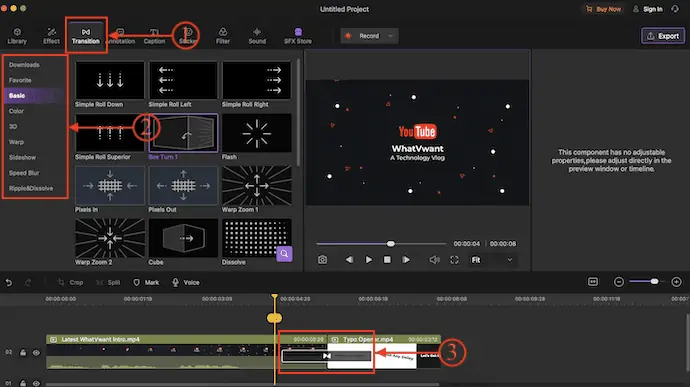The image size is (690, 387).
Task: Open the Filter tab
Action: (223, 36)
